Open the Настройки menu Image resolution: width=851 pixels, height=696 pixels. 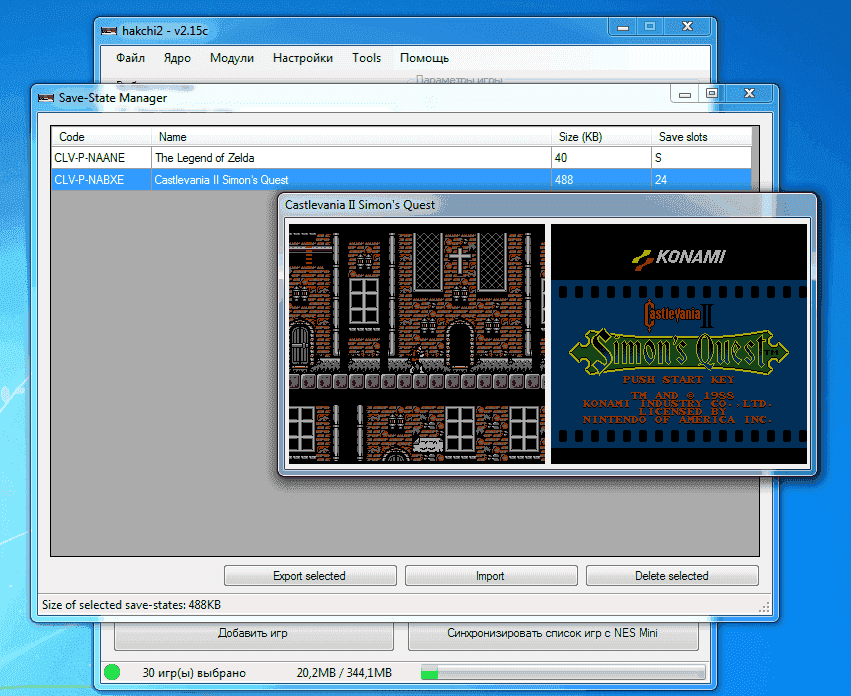[303, 58]
